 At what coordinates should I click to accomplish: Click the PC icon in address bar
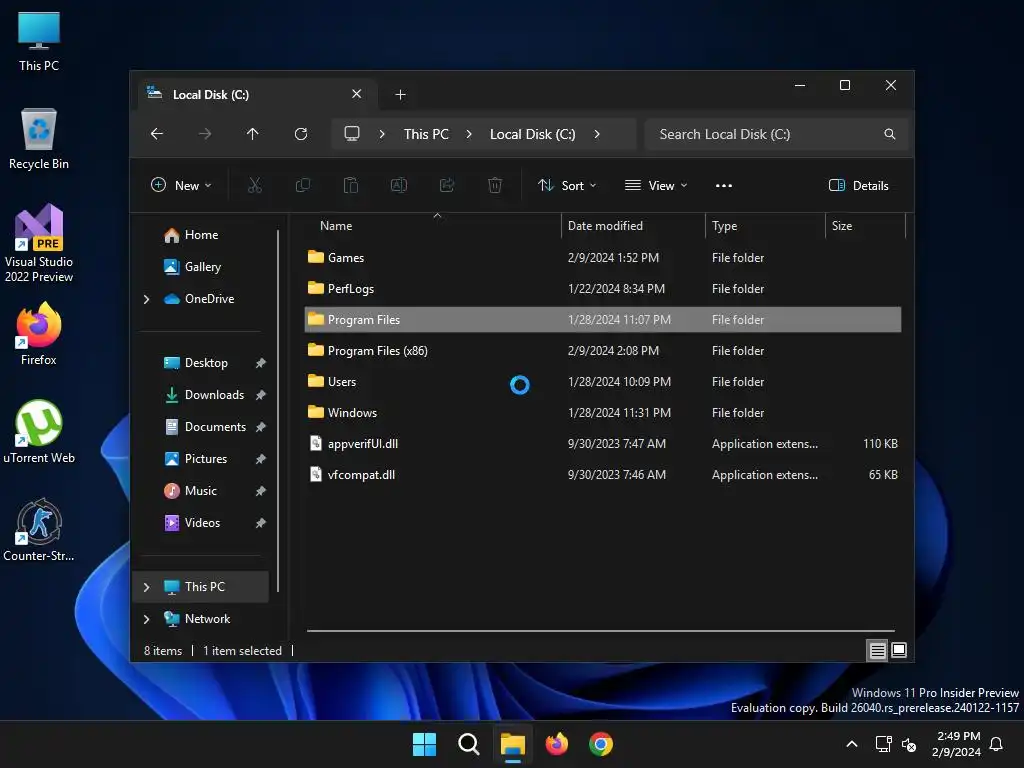[352, 134]
